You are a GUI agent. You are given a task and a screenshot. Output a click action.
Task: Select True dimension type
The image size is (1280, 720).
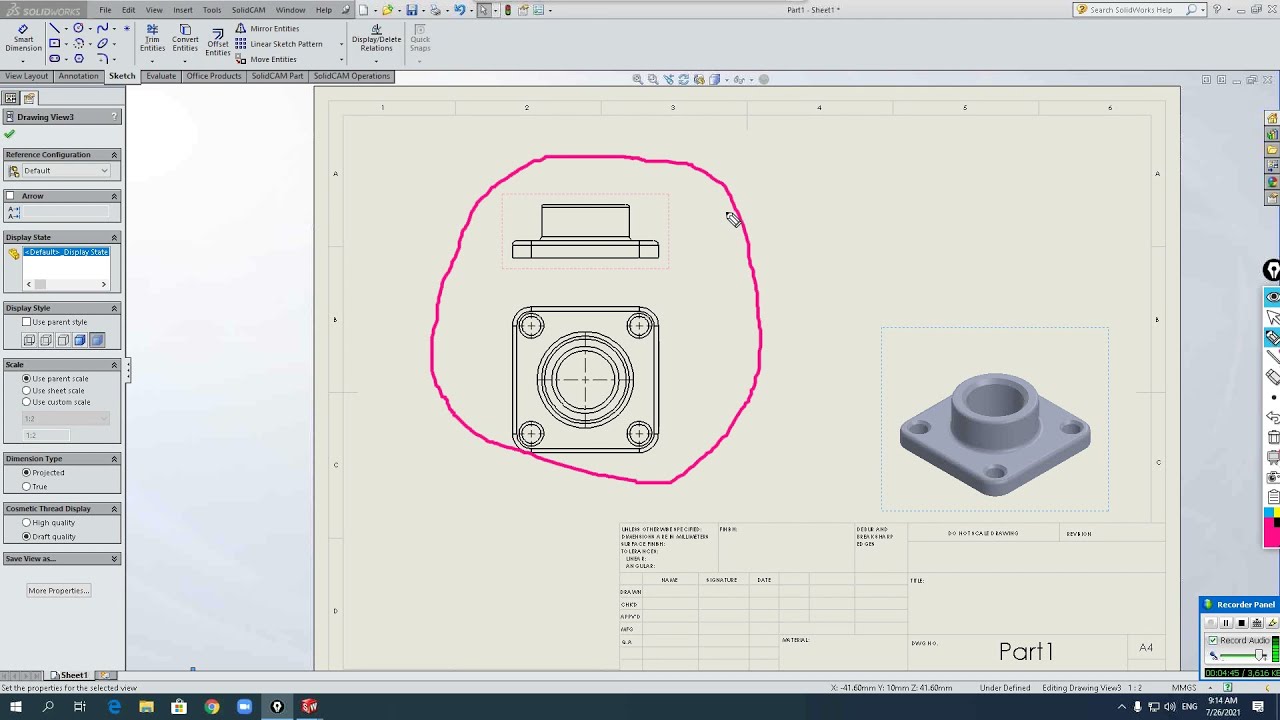(27, 487)
